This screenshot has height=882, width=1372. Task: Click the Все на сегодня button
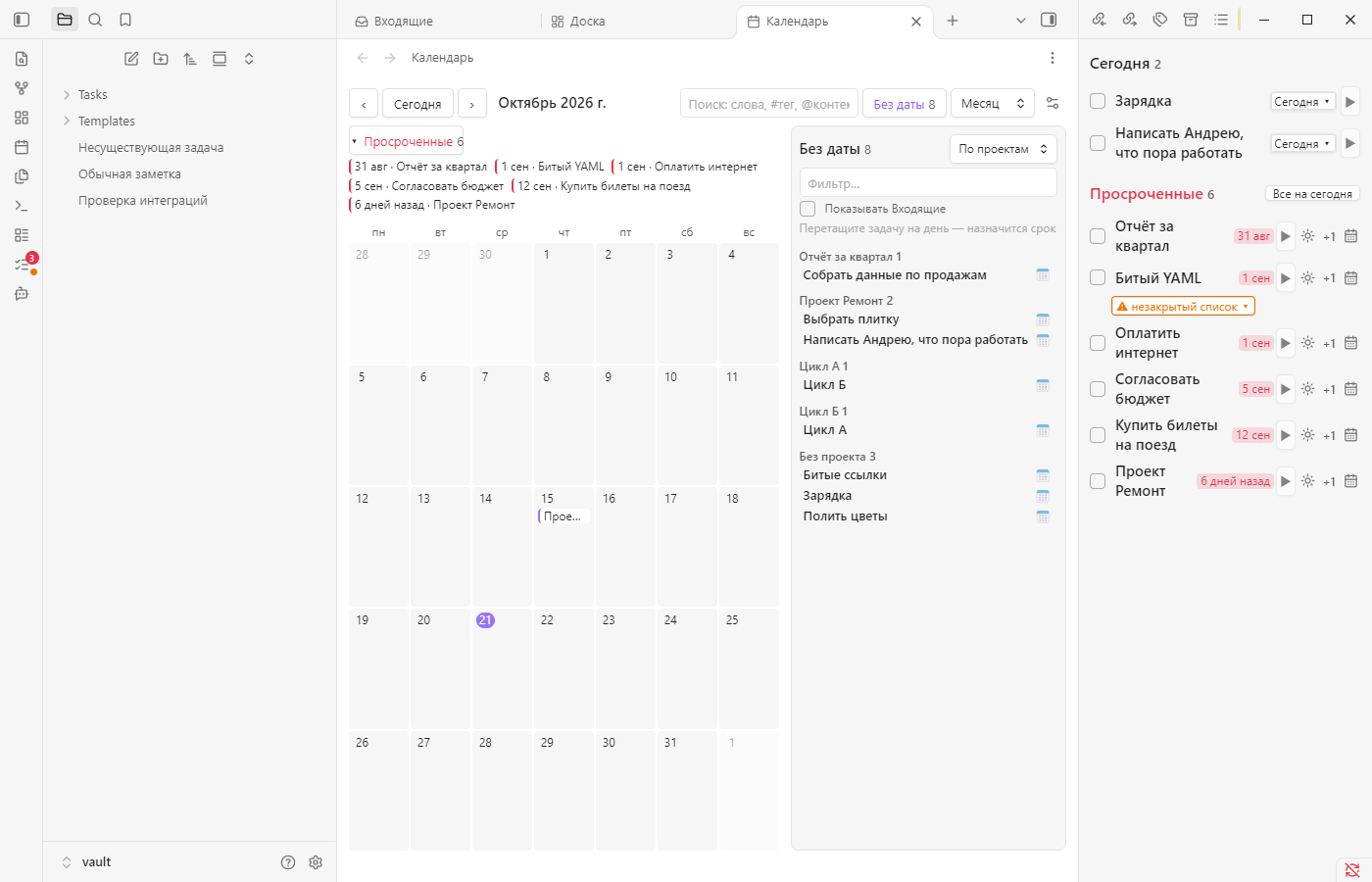[x=1312, y=194]
